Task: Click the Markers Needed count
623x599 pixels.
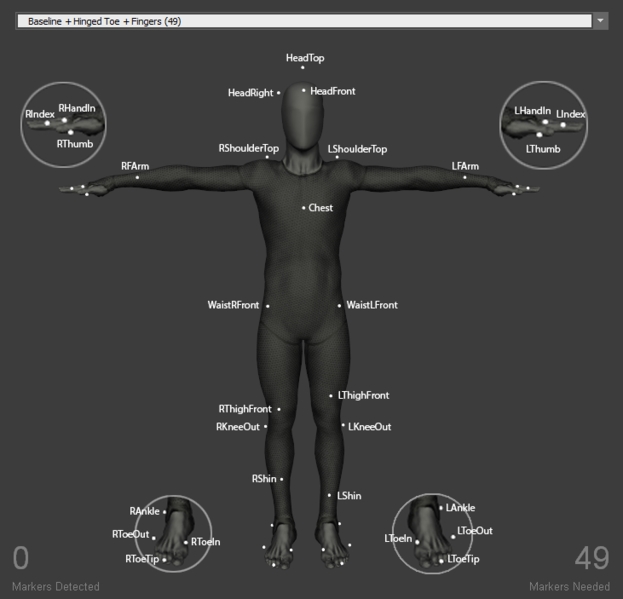Action: pos(592,558)
